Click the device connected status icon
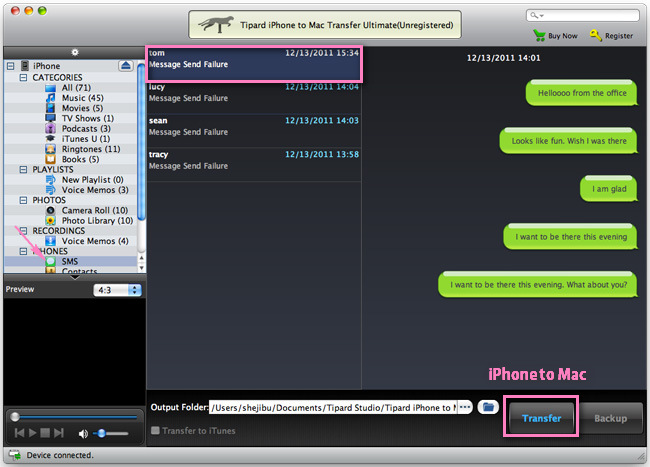This screenshot has width=650, height=467. [x=15, y=455]
